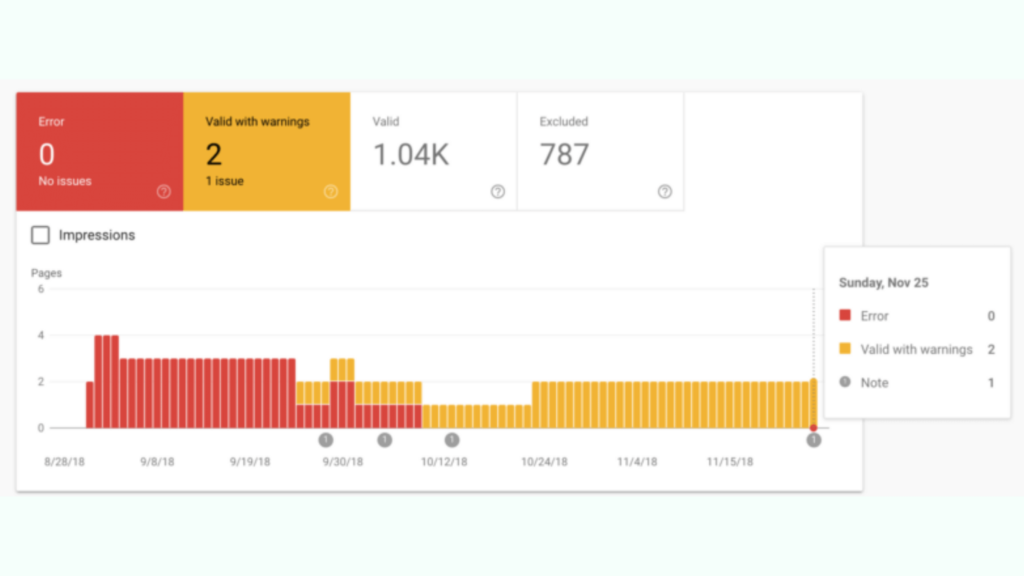Image resolution: width=1024 pixels, height=576 pixels.
Task: Open the help icon in the Excluded card
Action: [665, 191]
